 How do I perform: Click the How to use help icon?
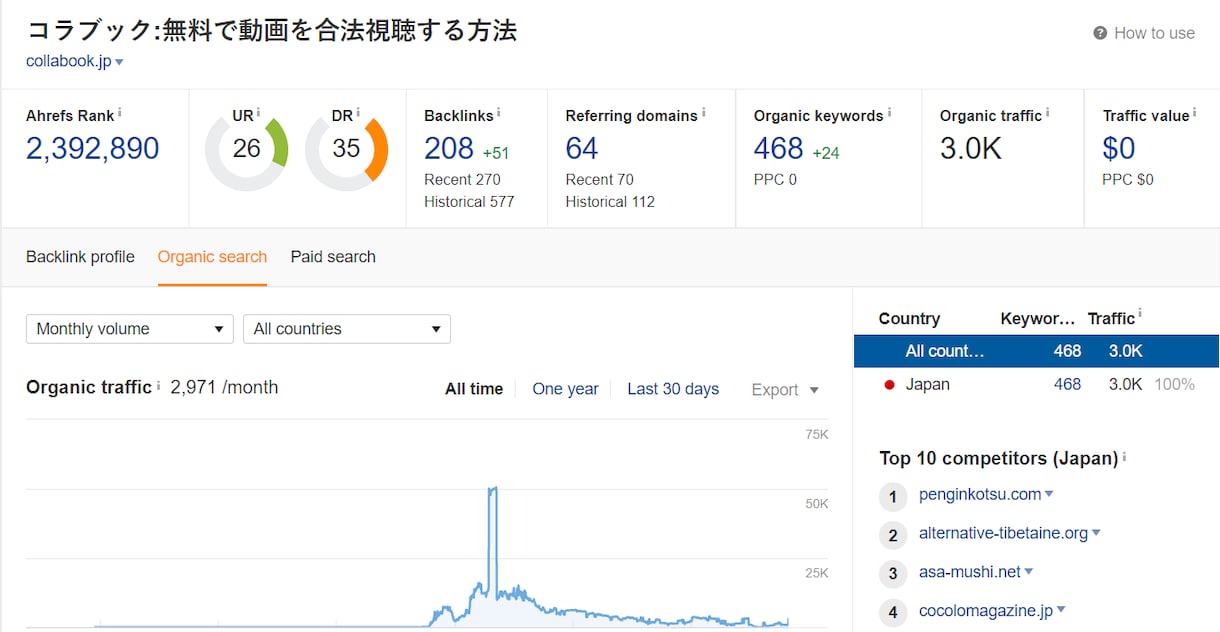pos(1100,33)
